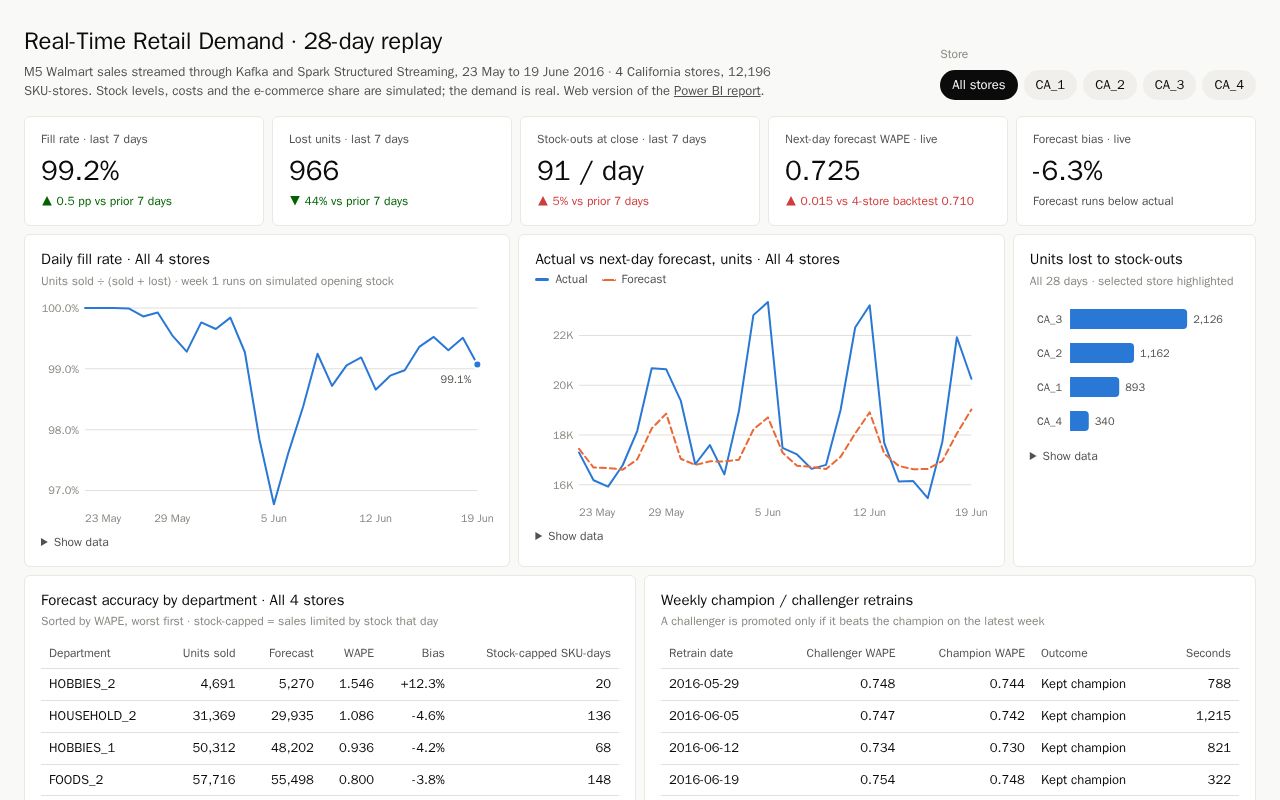The image size is (1280, 800).
Task: Click the Forecast bias value -6.3%
Action: pos(1068,171)
